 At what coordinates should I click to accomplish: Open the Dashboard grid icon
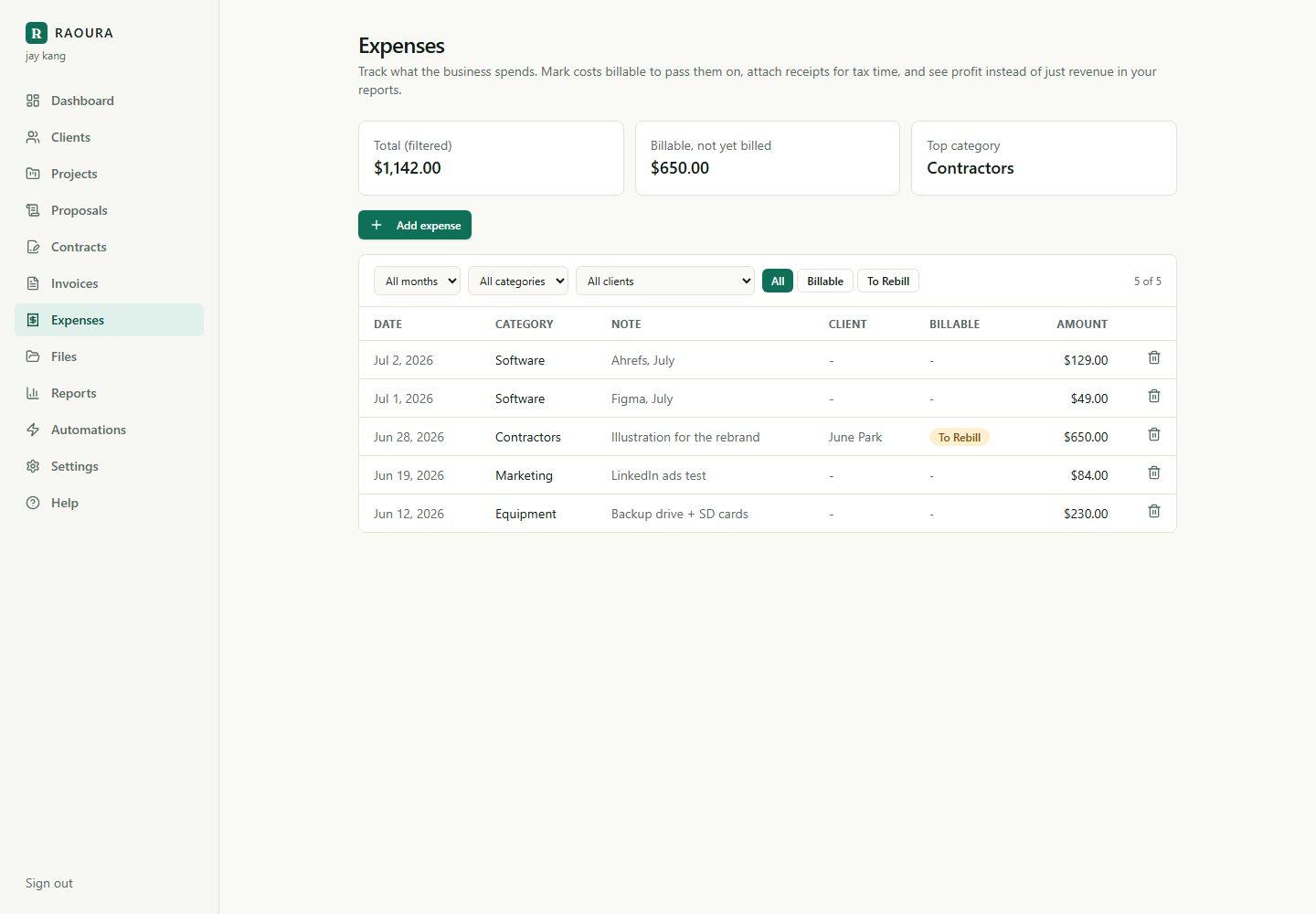[33, 101]
